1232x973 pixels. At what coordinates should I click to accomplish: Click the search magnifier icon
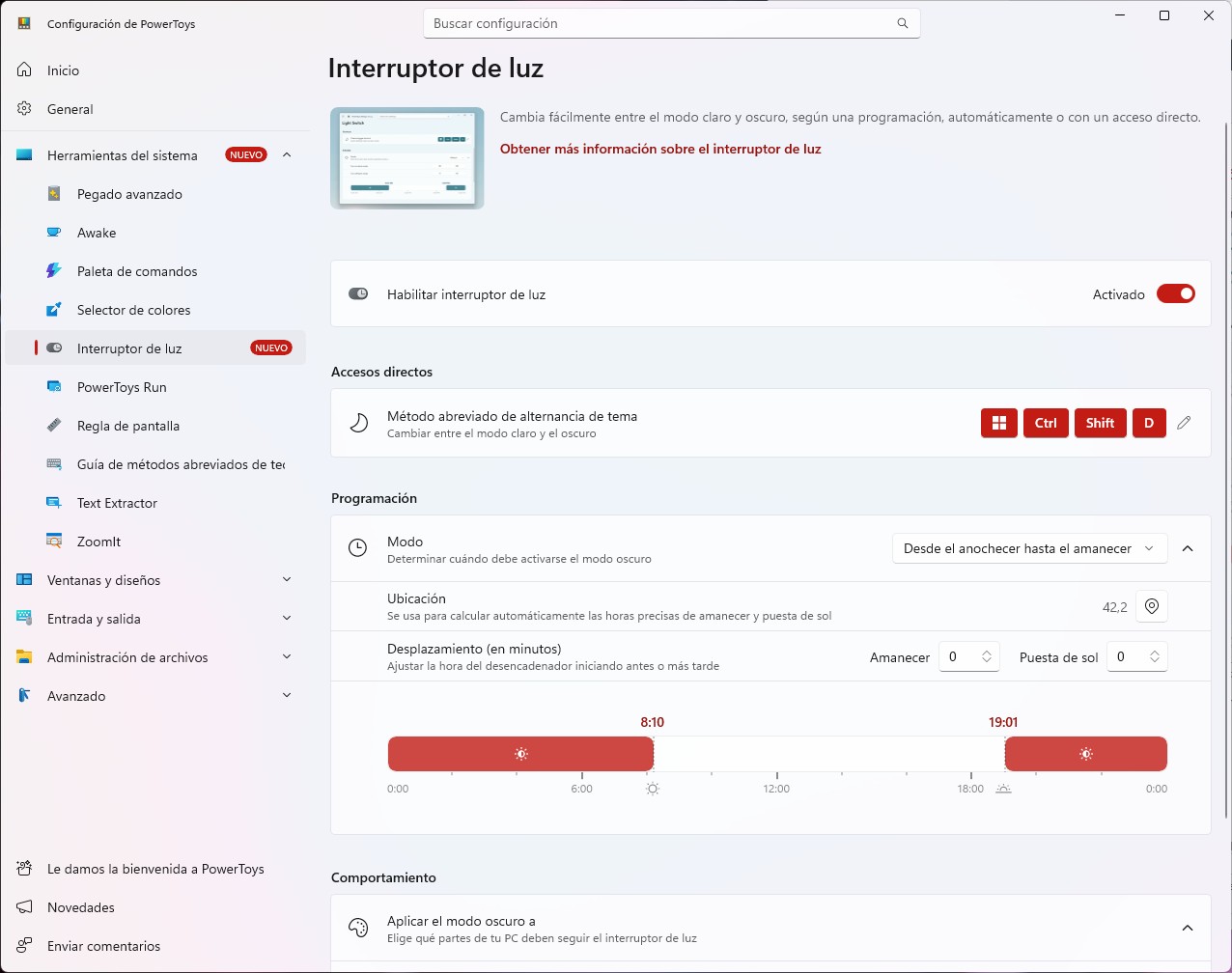903,23
